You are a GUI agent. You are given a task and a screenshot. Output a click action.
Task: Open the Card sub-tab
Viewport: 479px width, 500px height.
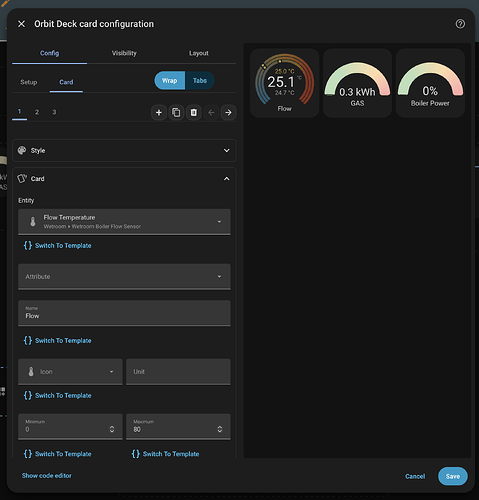tap(66, 82)
